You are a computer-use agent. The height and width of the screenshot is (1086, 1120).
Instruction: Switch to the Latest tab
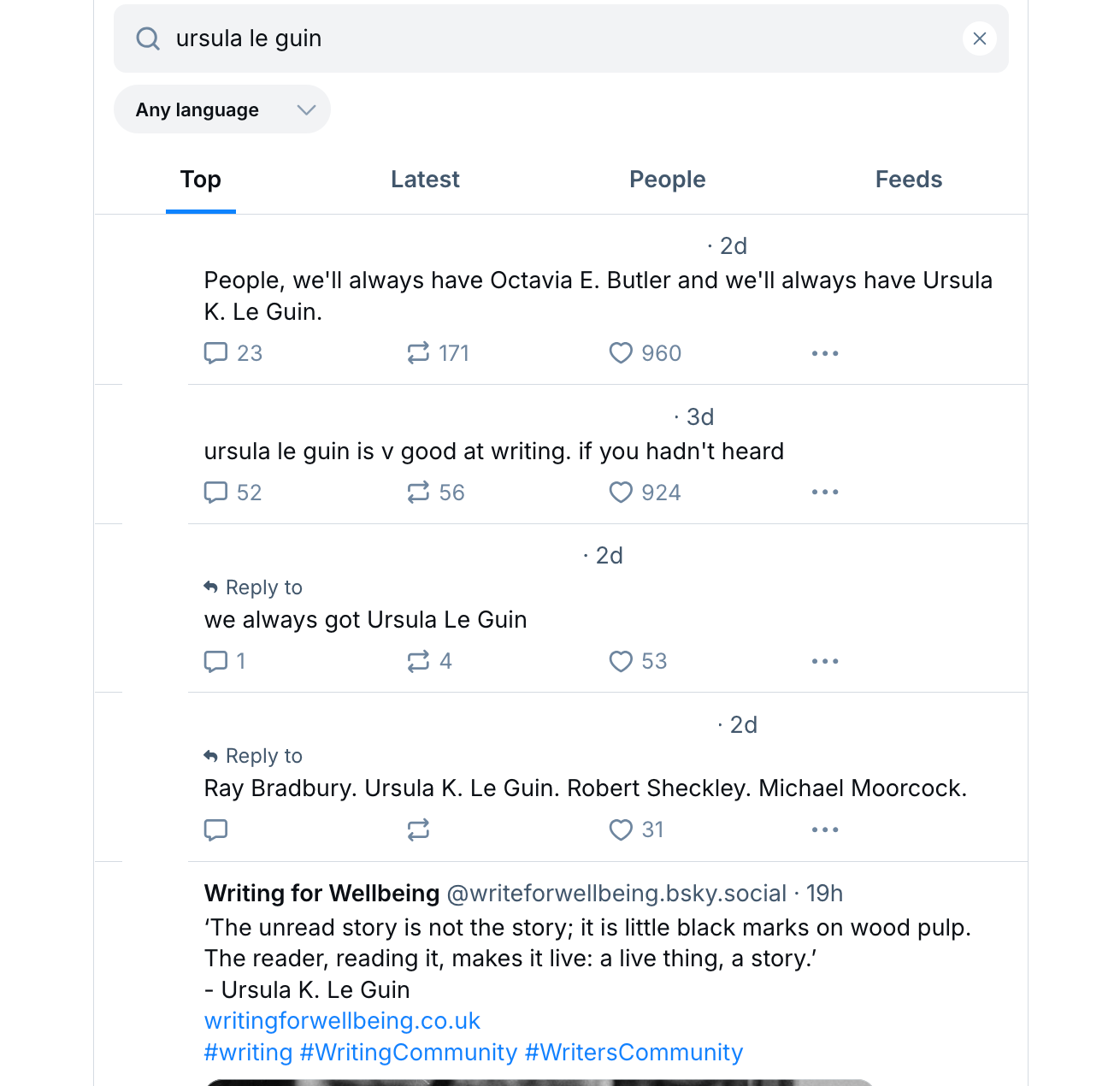[425, 180]
